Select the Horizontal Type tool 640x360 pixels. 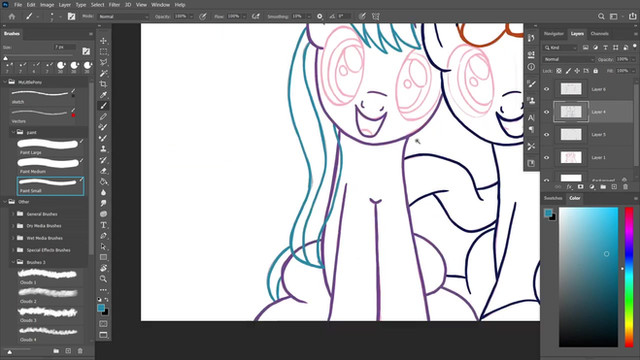click(103, 225)
